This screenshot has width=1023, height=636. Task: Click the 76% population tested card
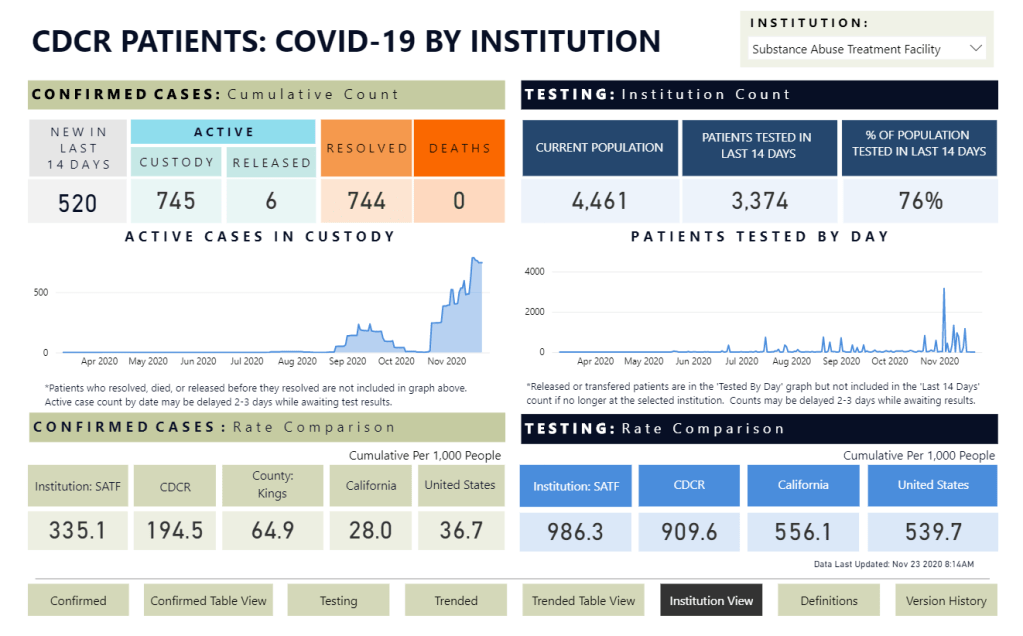tap(920, 201)
